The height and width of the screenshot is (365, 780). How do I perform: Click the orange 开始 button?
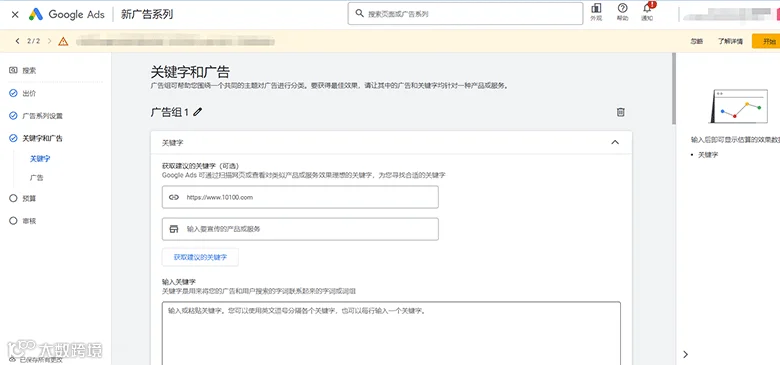[766, 41]
